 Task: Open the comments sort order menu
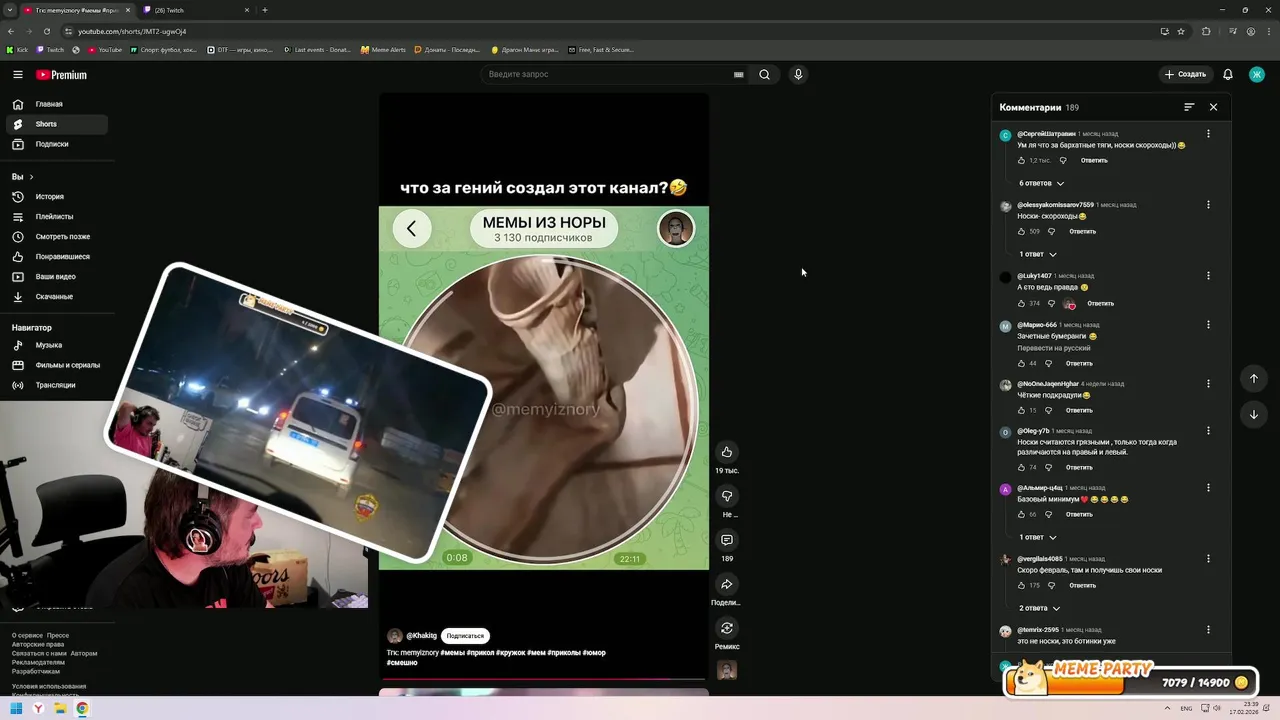pyautogui.click(x=1189, y=107)
